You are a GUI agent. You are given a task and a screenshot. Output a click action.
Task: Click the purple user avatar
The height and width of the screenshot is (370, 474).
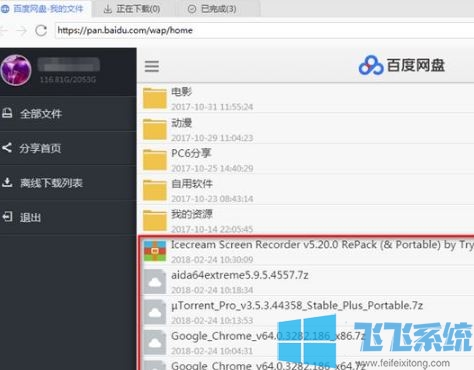(x=16, y=70)
